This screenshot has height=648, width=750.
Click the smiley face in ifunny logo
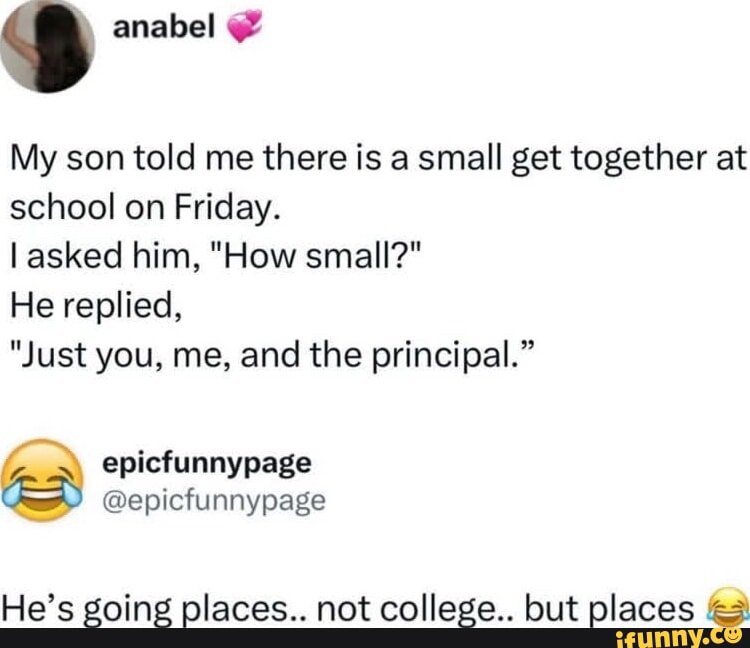[x=736, y=637]
